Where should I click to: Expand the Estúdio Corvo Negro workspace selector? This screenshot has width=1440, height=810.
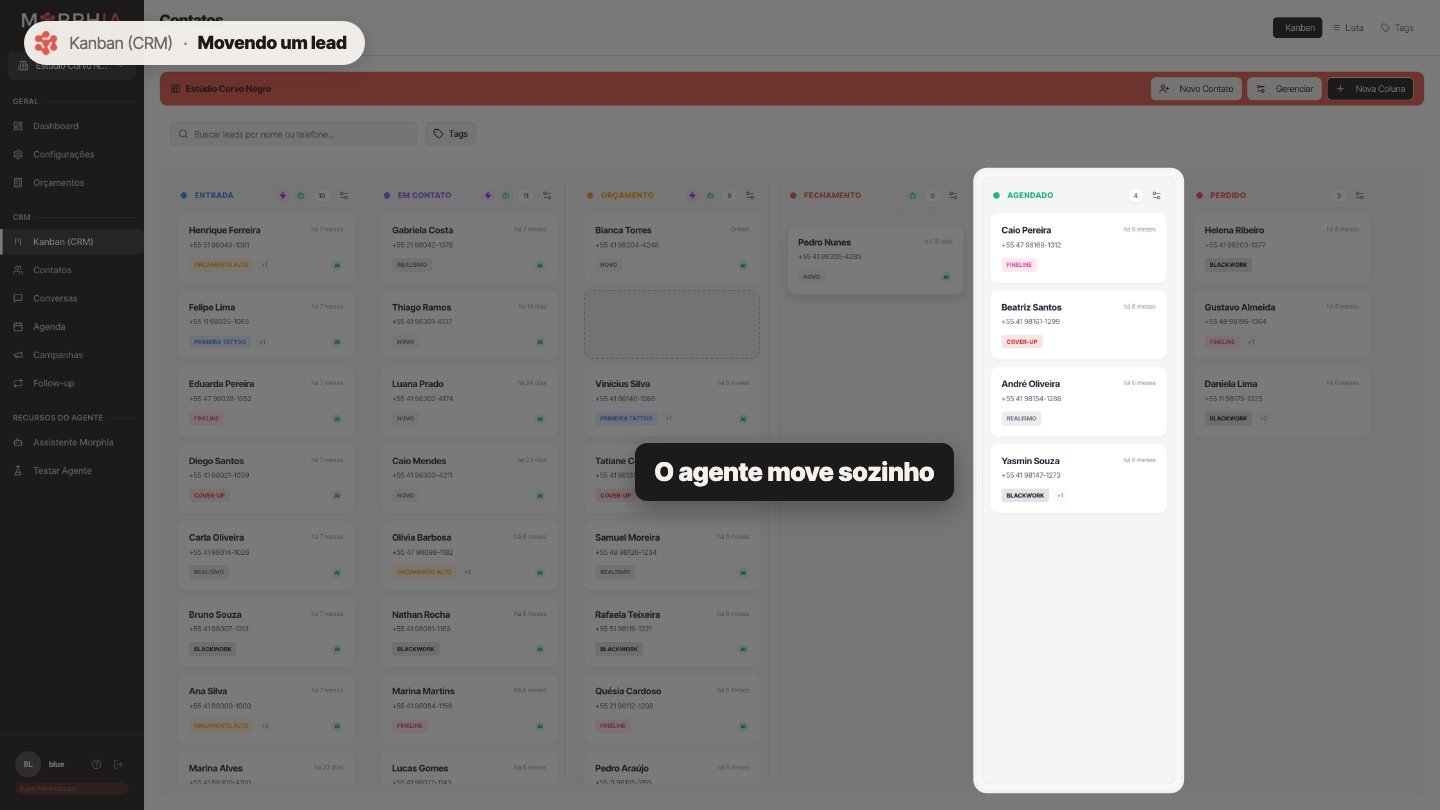(x=72, y=66)
